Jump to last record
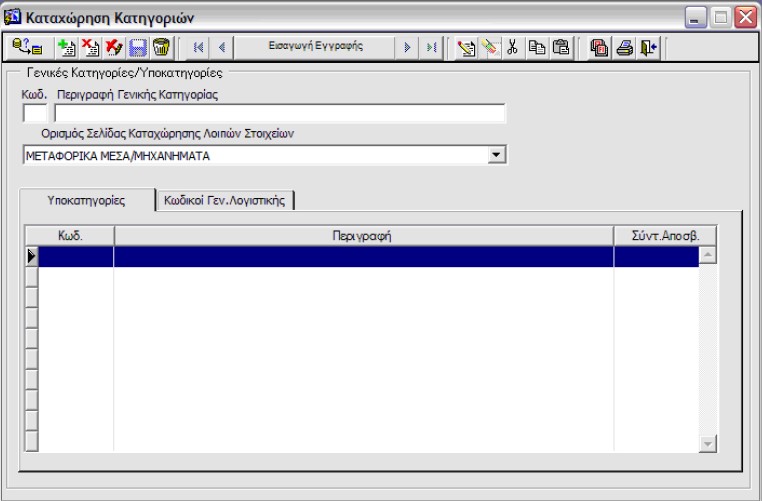Screen dimensions: 762x501 click(429, 47)
